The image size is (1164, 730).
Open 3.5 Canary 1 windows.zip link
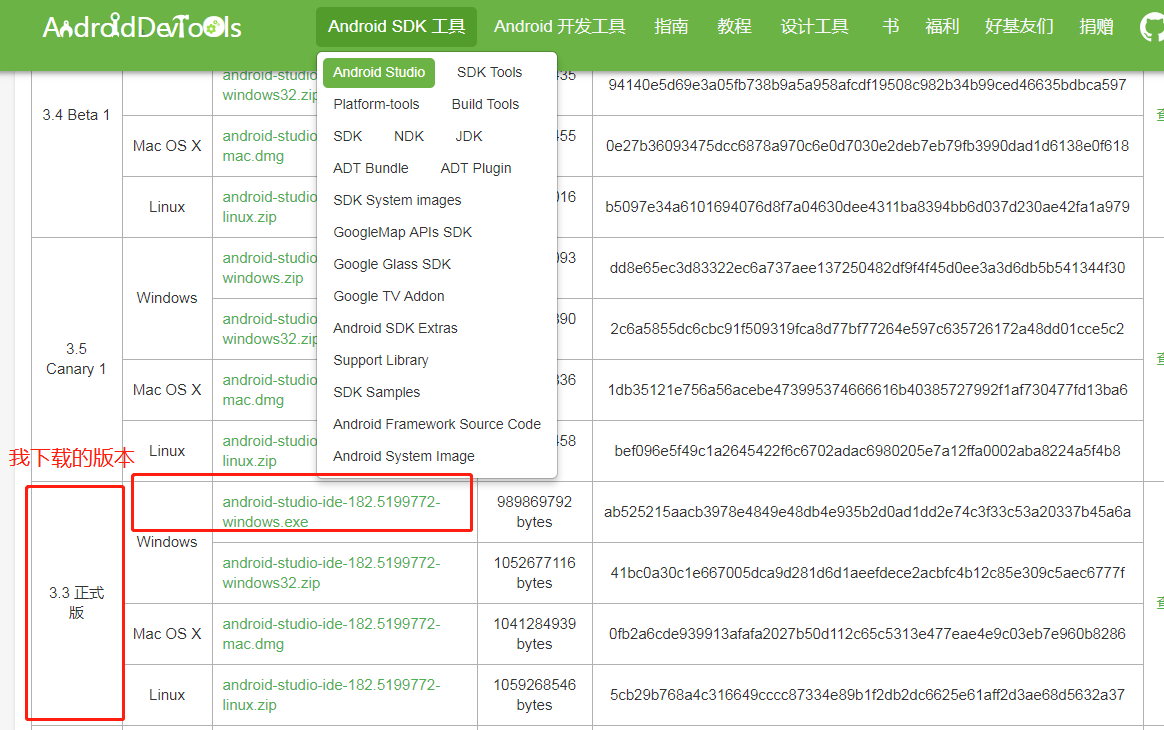[x=269, y=268]
